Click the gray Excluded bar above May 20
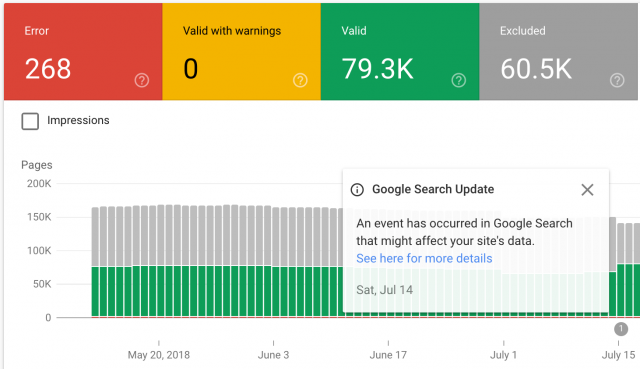Viewport: 640px width, 369px height. [161, 236]
